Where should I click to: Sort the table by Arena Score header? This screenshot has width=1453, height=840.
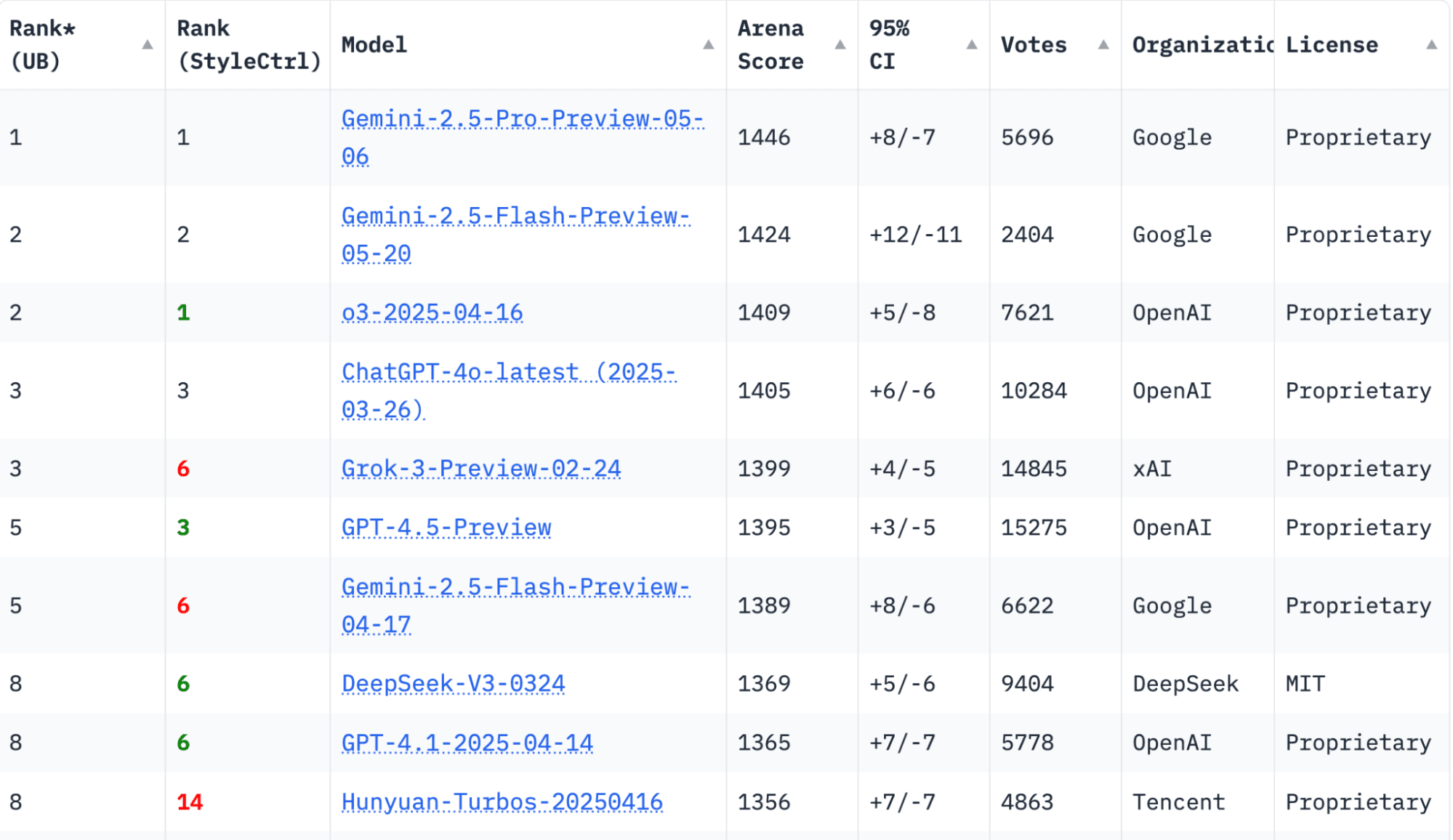click(x=770, y=45)
